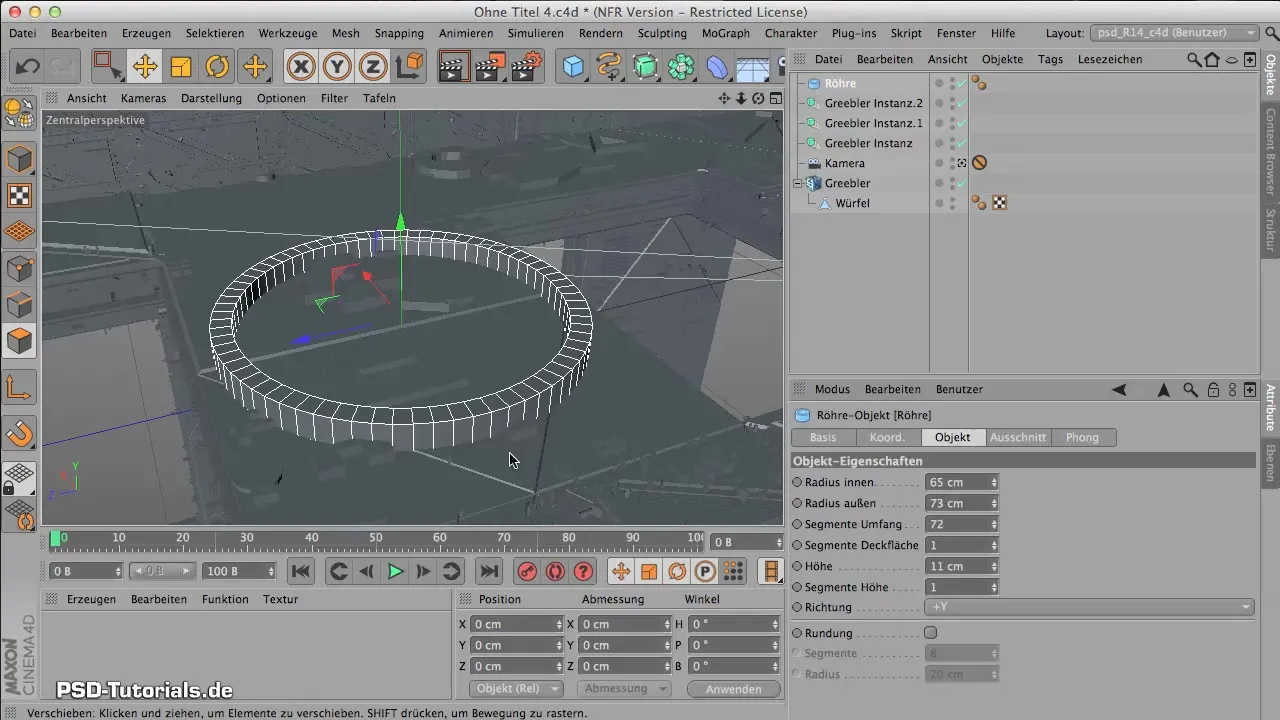Open the Objekt (Rel) dropdown
The image size is (1280, 720).
[515, 689]
